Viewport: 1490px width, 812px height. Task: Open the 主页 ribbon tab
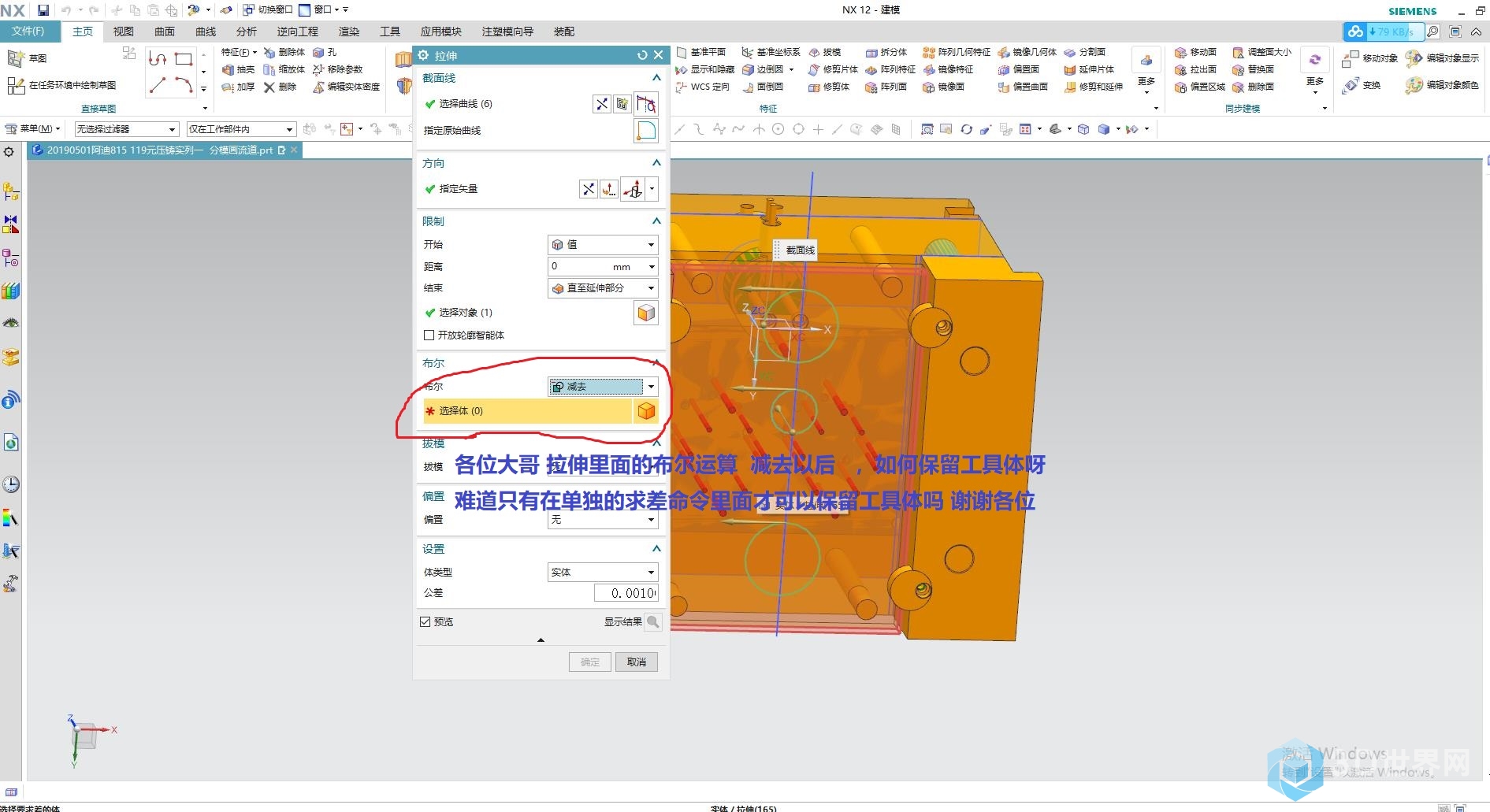coord(83,32)
